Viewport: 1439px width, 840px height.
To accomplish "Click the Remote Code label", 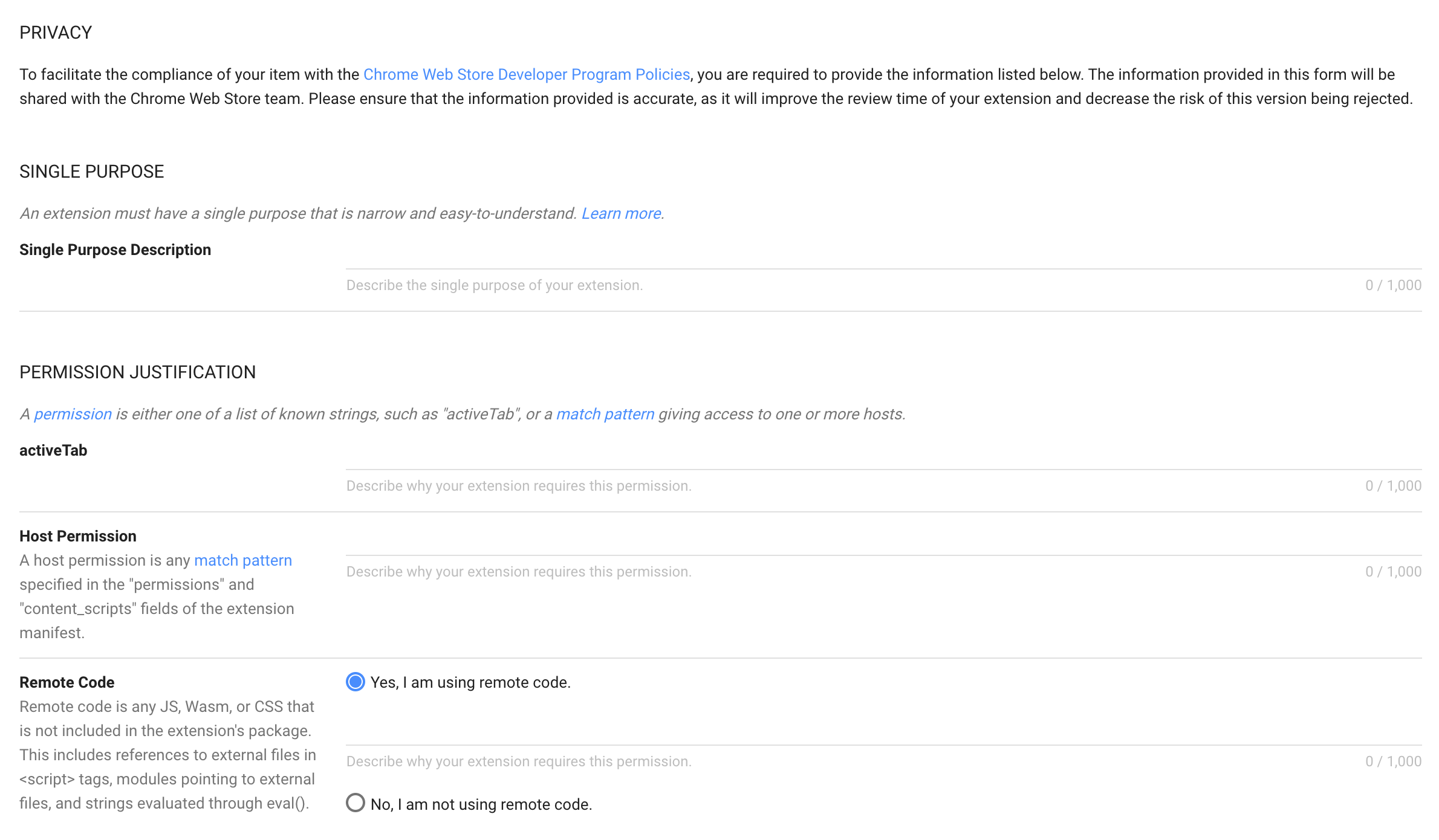I will tap(67, 682).
